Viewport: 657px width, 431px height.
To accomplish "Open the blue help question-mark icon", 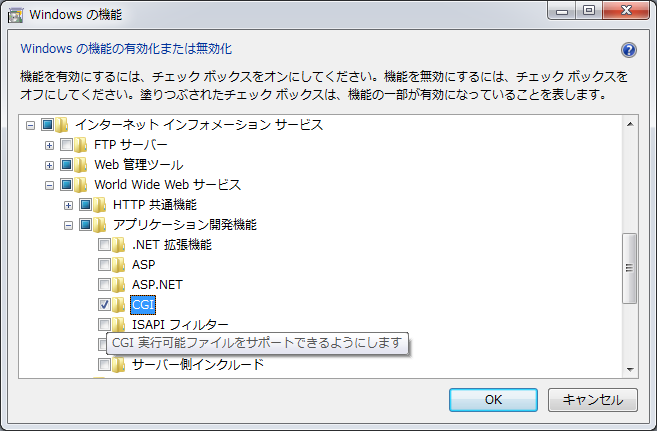I will click(x=629, y=50).
